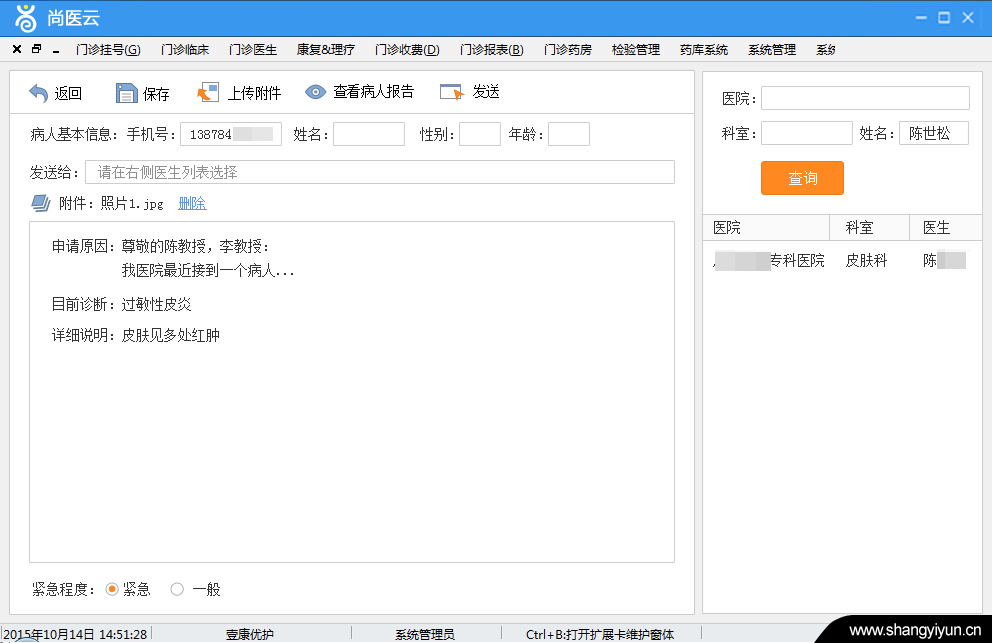Open the 门诊药房 menu

click(567, 49)
